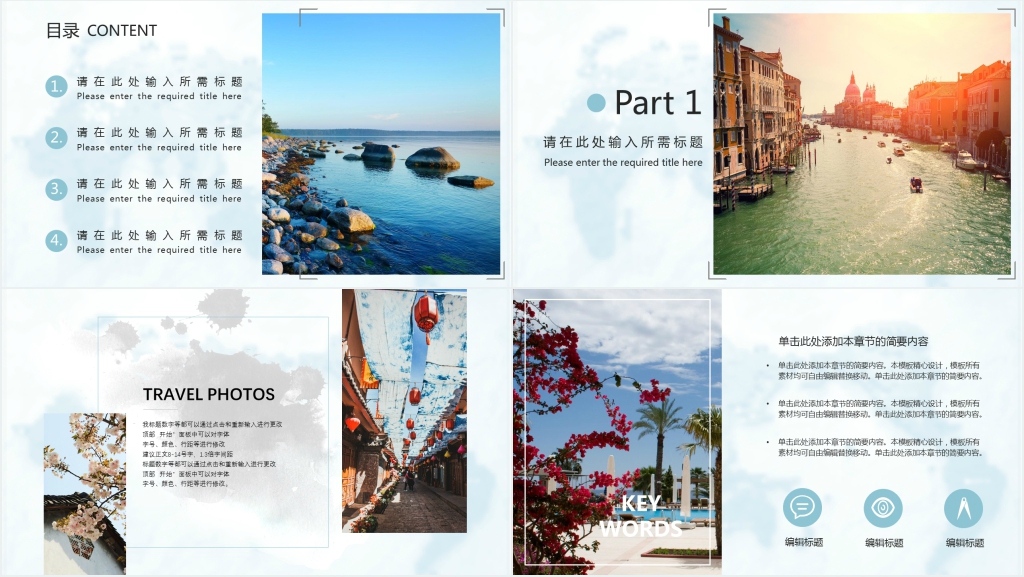This screenshot has height=577, width=1024.
Task: Select the number 1 circle in contents
Action: [56, 87]
